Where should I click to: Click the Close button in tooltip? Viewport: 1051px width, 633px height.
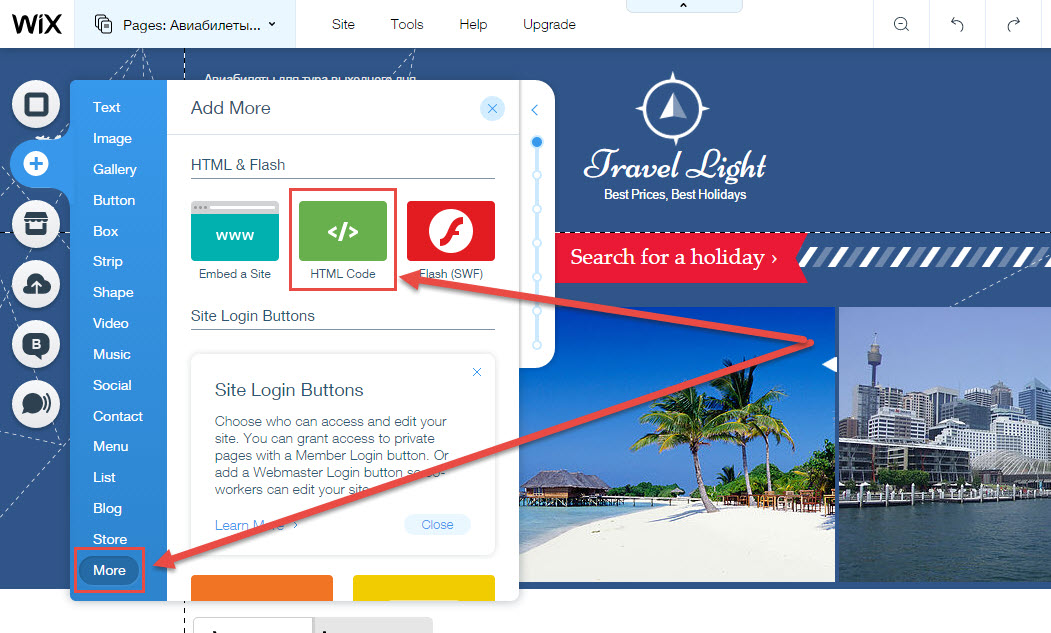pos(437,524)
